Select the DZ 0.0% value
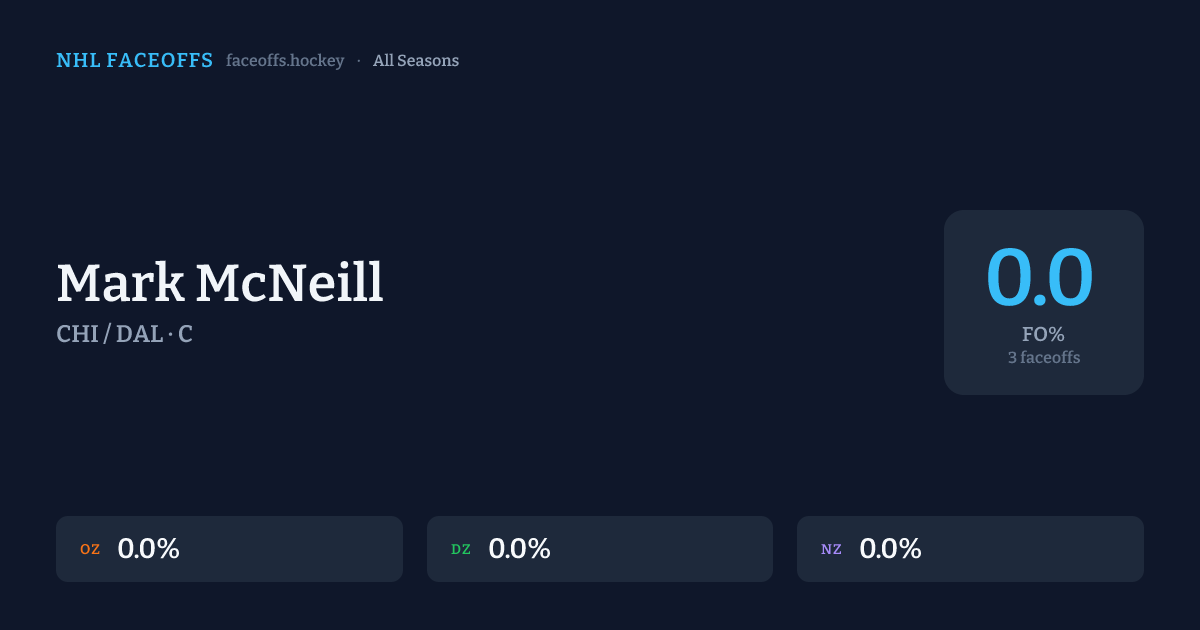Screen dimensions: 1200x630 pos(519,549)
